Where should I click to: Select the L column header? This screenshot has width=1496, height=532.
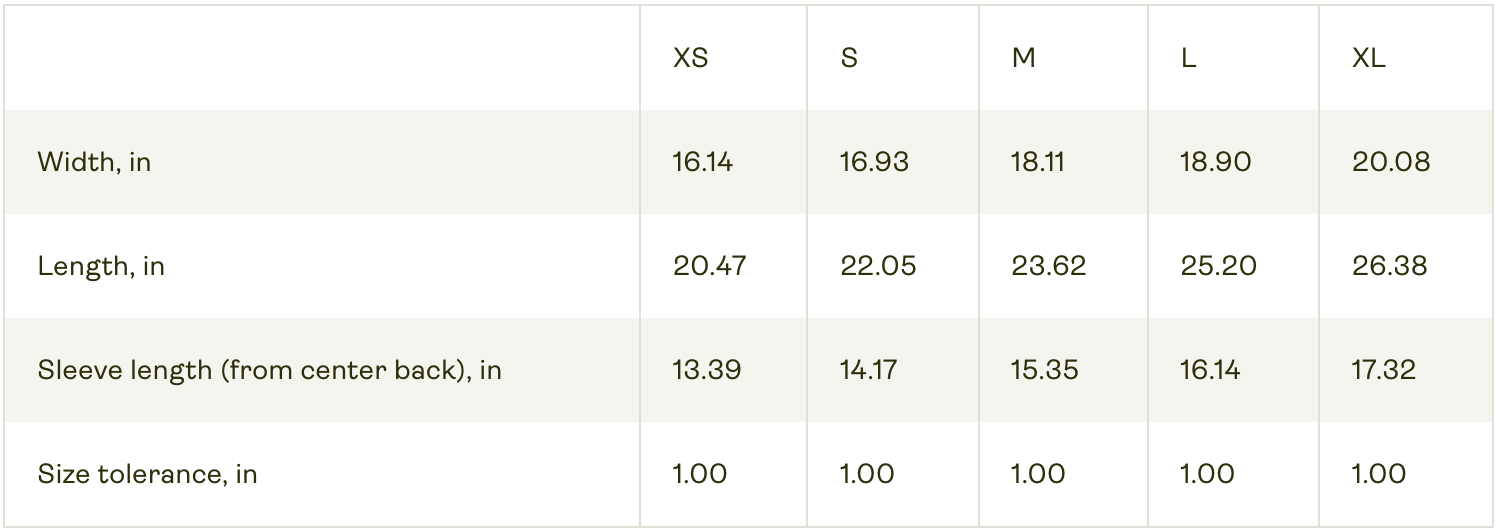pos(1188,58)
